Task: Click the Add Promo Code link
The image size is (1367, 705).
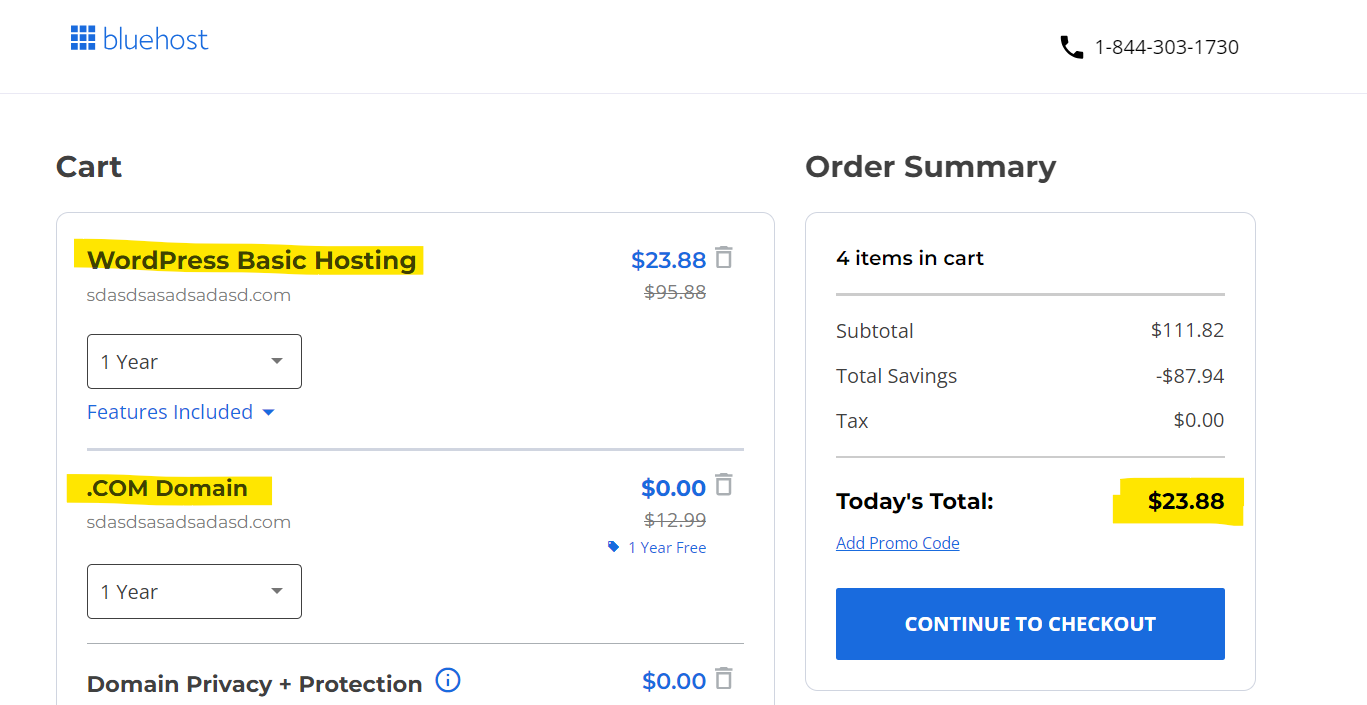Action: tap(897, 543)
